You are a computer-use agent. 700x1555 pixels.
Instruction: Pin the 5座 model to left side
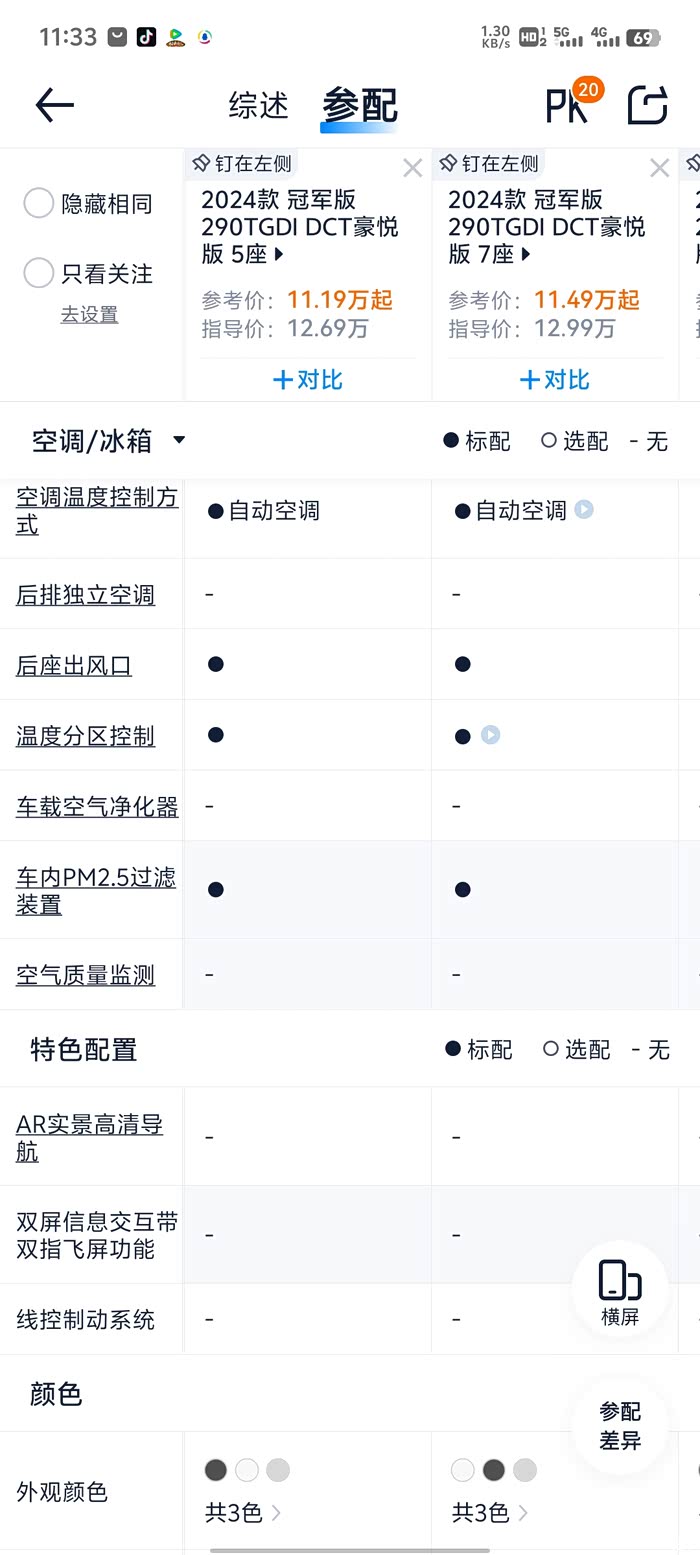tap(242, 163)
